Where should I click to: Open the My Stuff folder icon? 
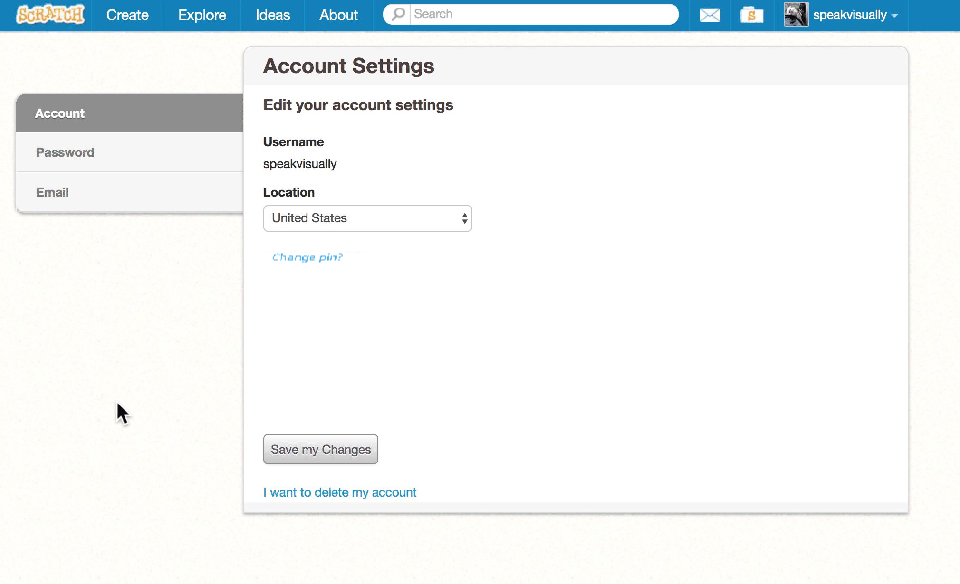coord(751,15)
